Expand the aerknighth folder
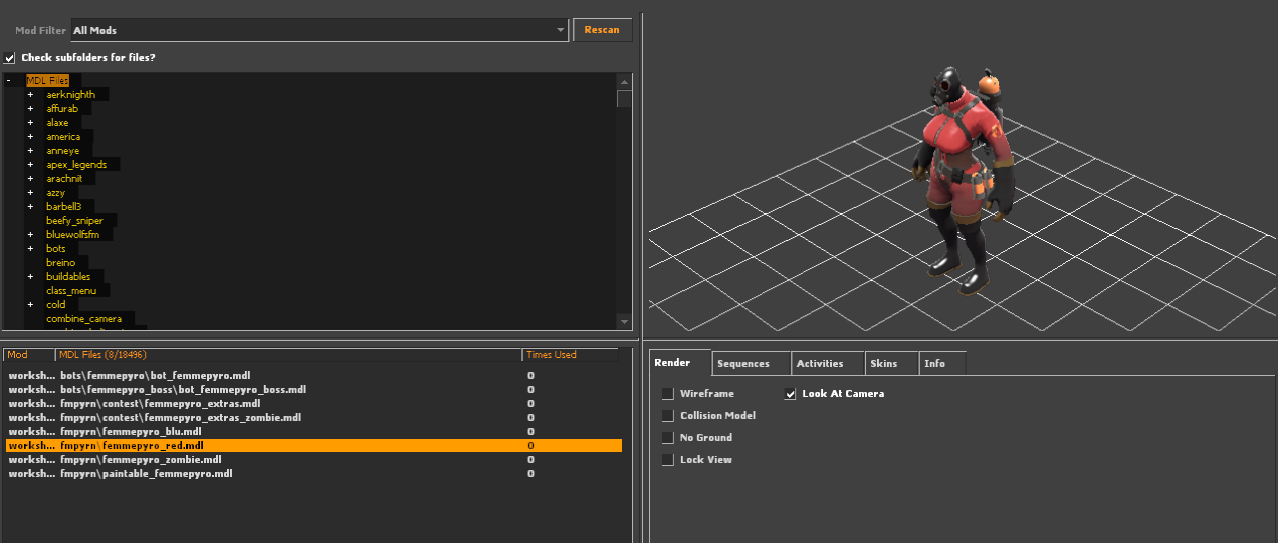1278x543 pixels. (x=30, y=94)
